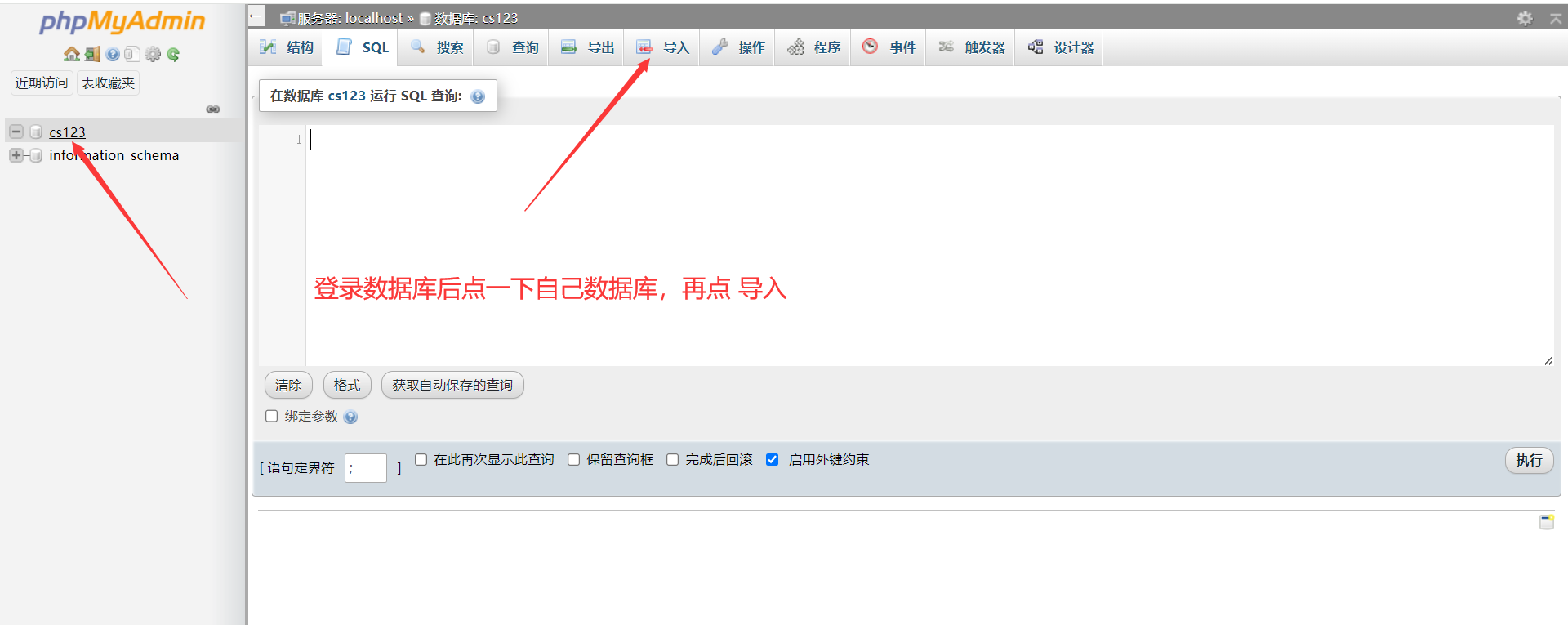The height and width of the screenshot is (625, 1568).
Task: Open query console icon at bottom right
Action: [1547, 522]
